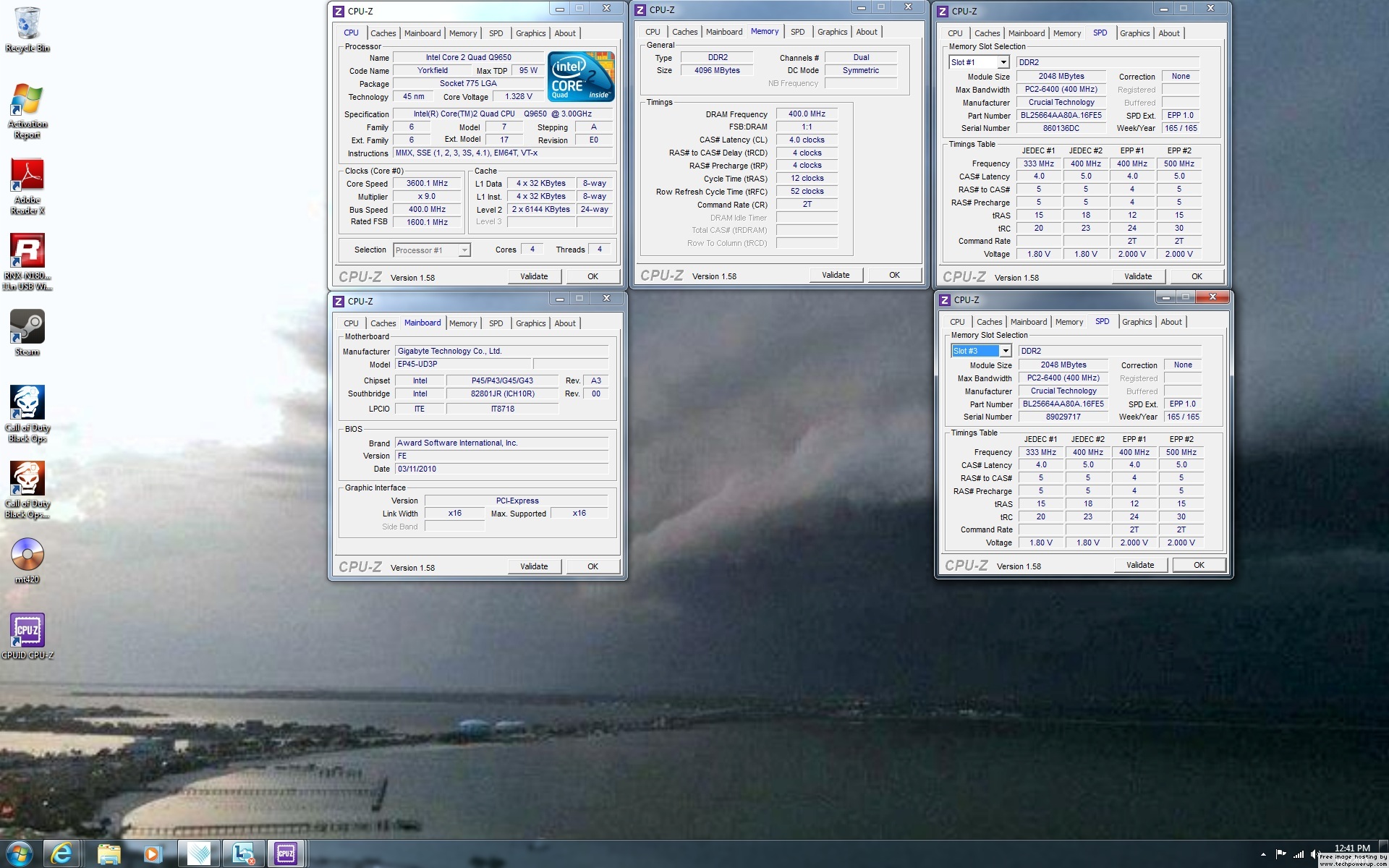The image size is (1389, 868).
Task: Click the processor name Intel Core 2 Quad Q9650
Action: tap(468, 58)
